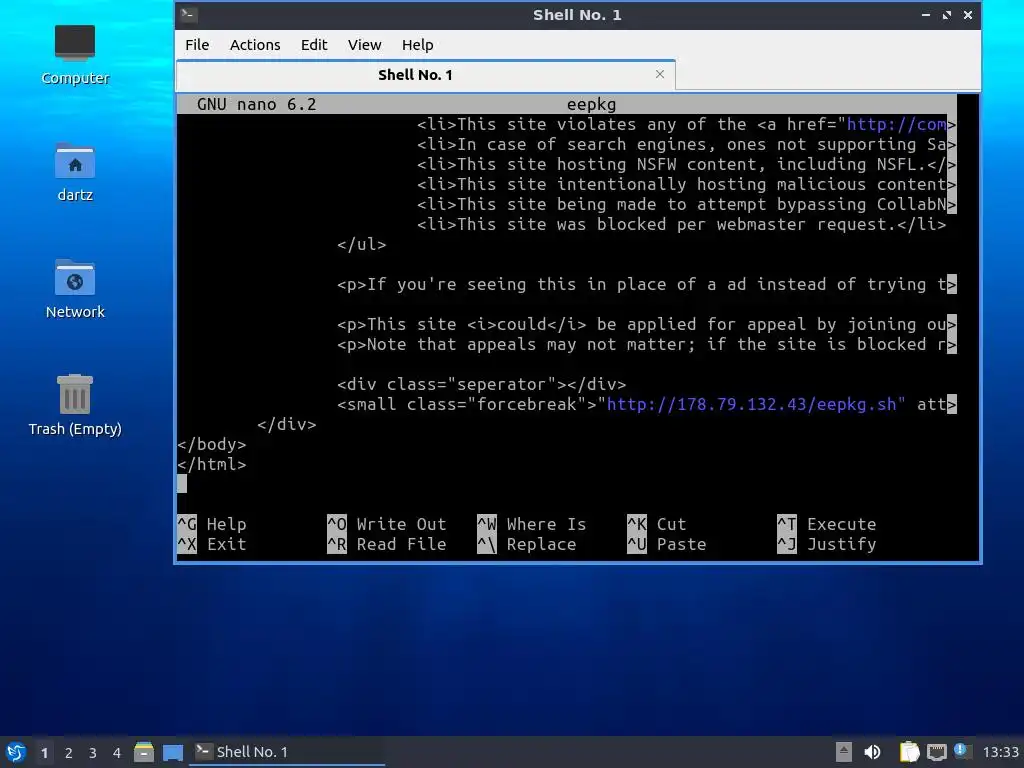The width and height of the screenshot is (1024, 768).
Task: Open the Help menu
Action: click(417, 44)
